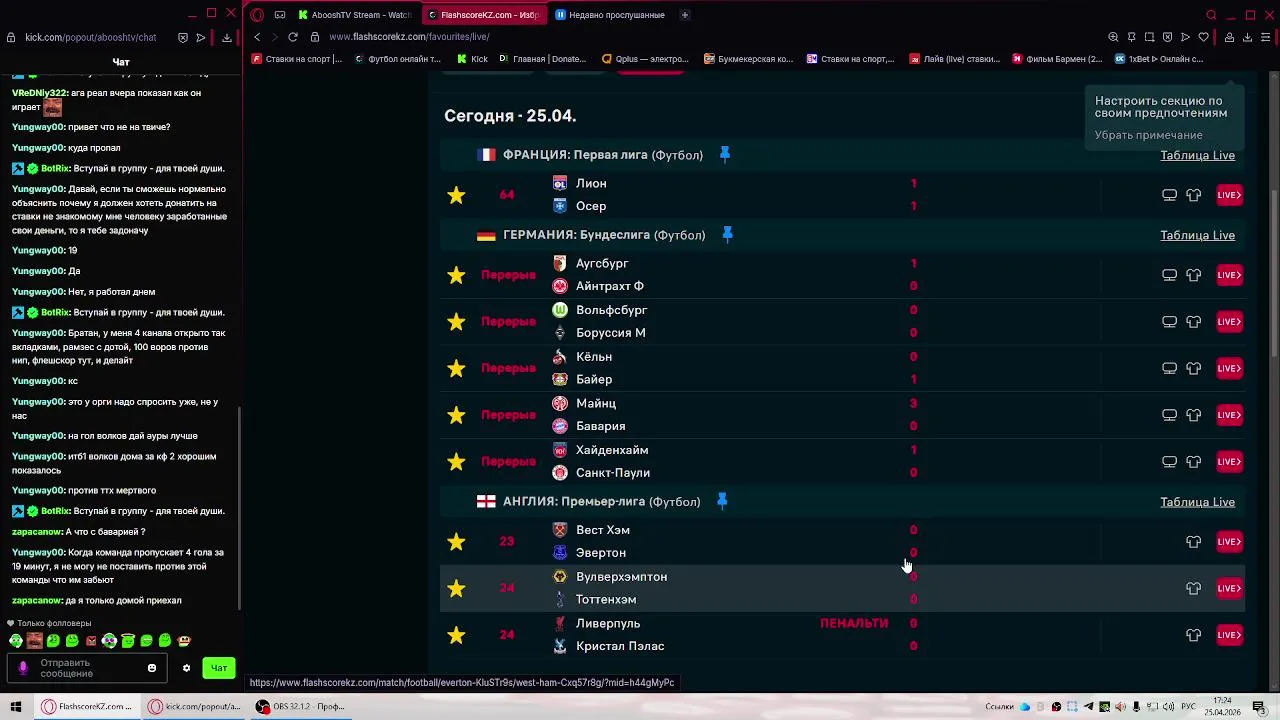Viewport: 1280px width, 720px height.
Task: Open Opera heart bookmark icon
Action: [x=1203, y=37]
